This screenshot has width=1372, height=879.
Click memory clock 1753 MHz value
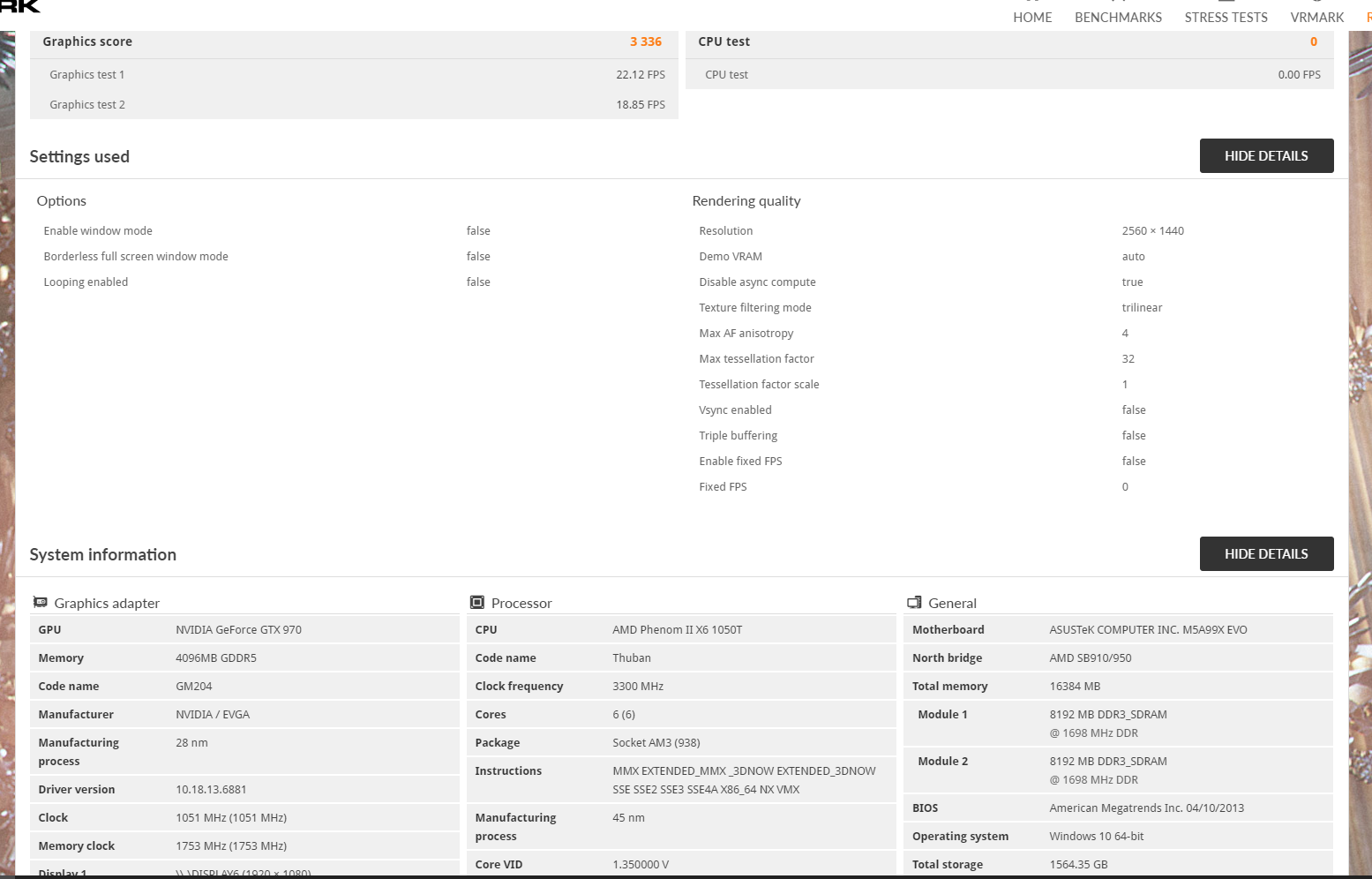(231, 846)
